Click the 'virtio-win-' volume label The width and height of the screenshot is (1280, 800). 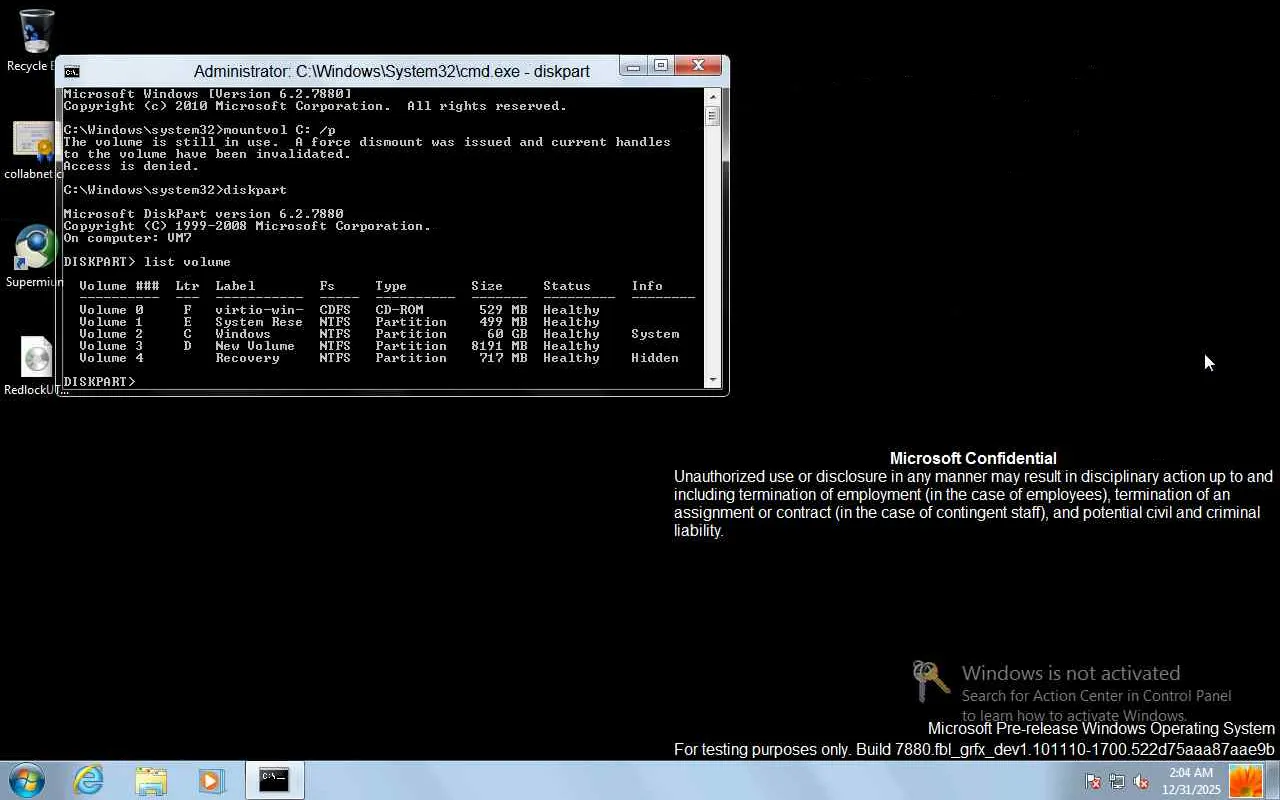pos(259,310)
